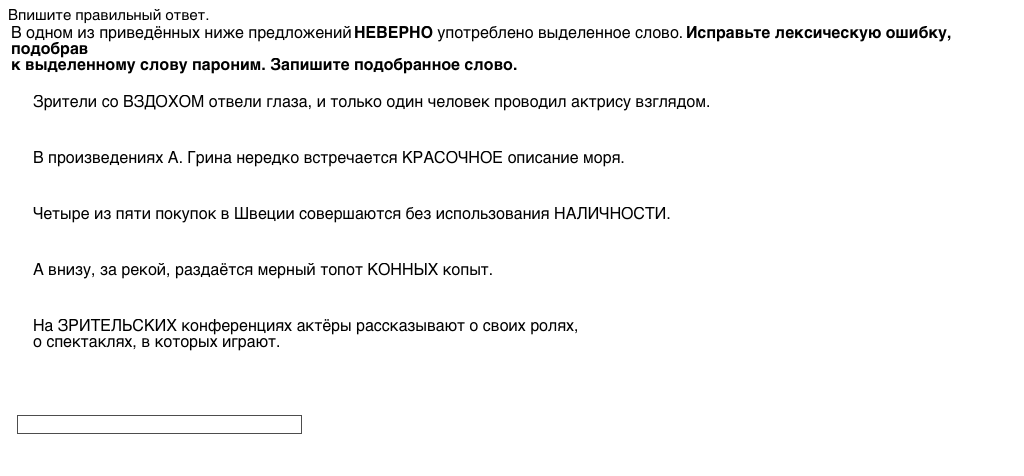Click the word ЗРИТЕЛЬСКИХ
The width and height of the screenshot is (1024, 476).
click(118, 326)
